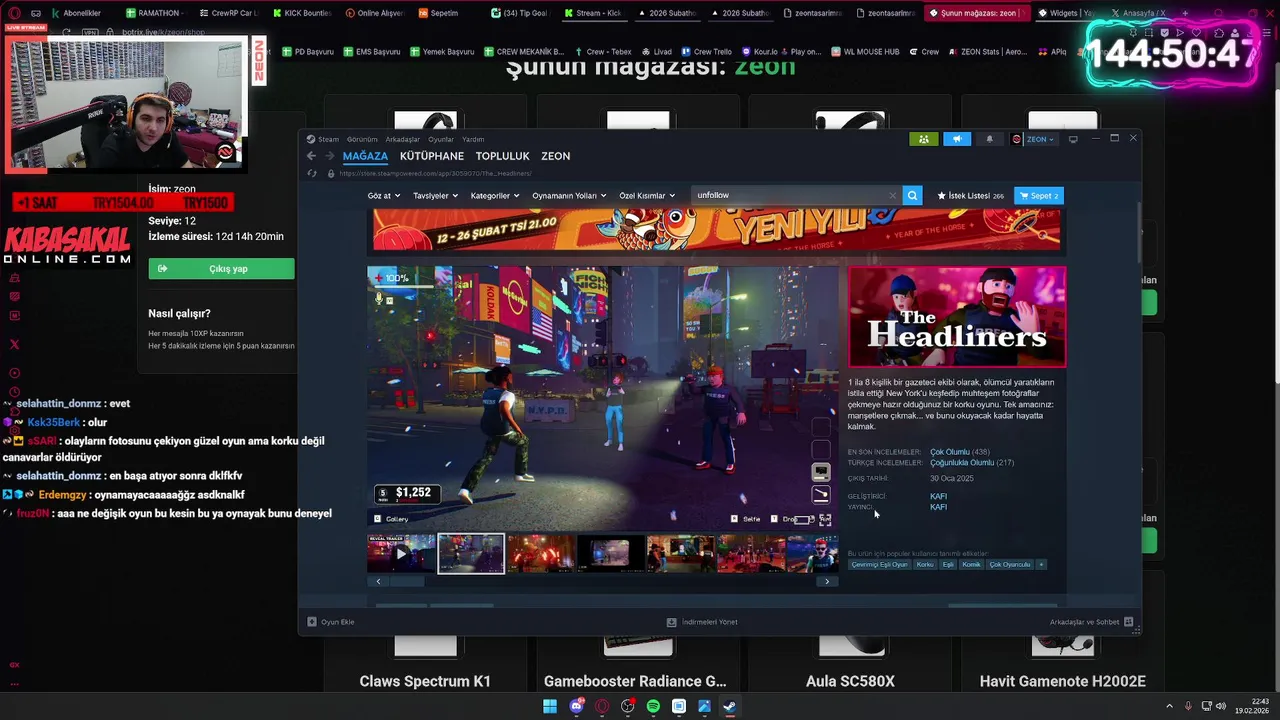Switch to the KÜTÜPHANE tab
This screenshot has height=720, width=1280.
click(x=432, y=156)
